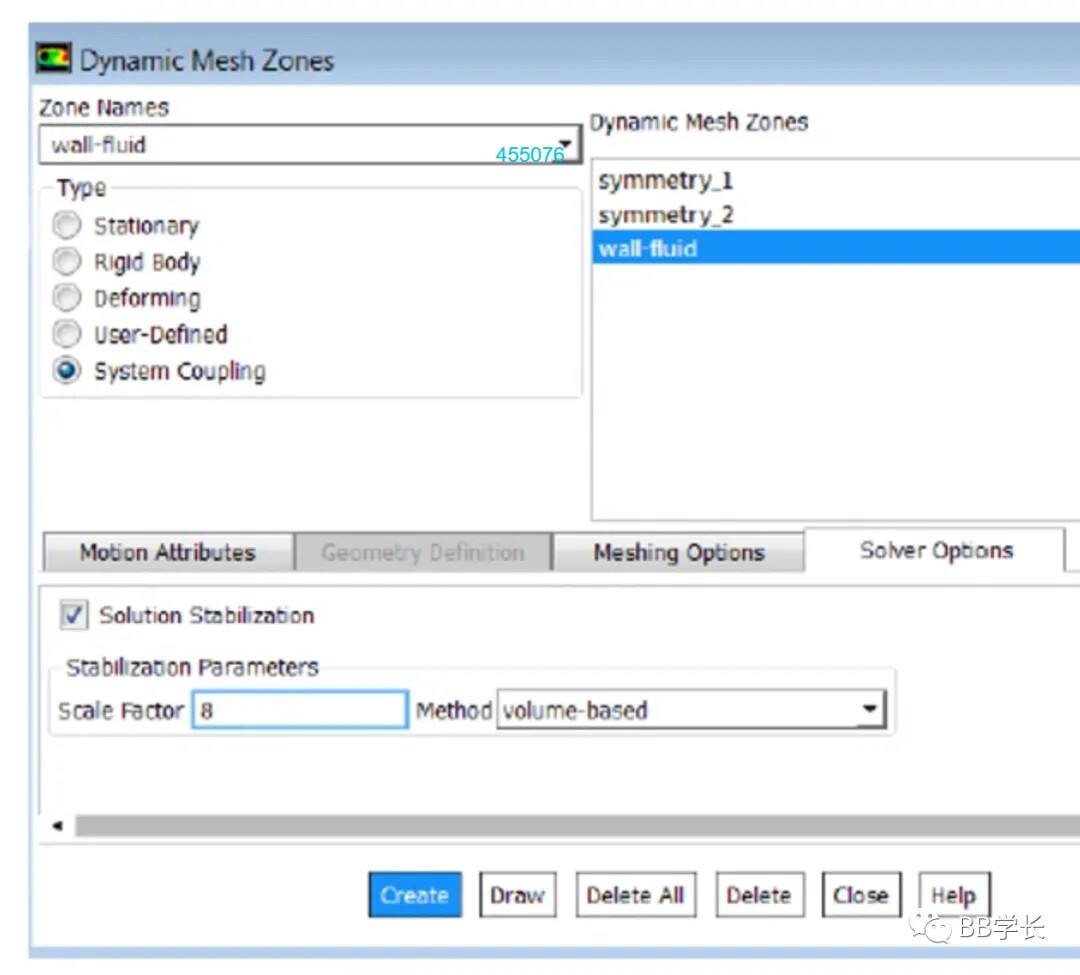Open the Meshing Options tab
The image size is (1080, 975).
pyautogui.click(x=678, y=553)
